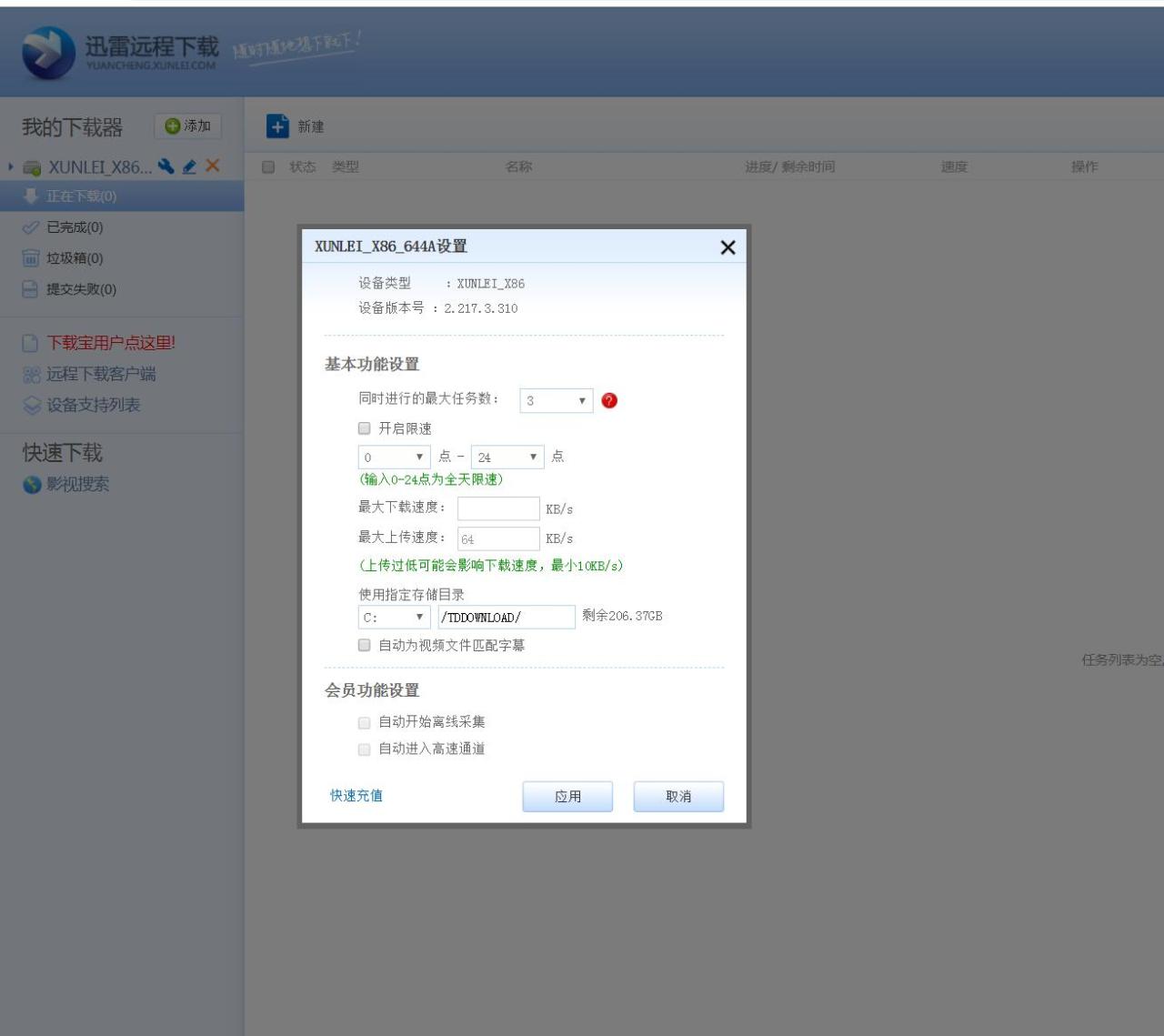Click the rename pencil icon for XUNLEI_X86 device

pyautogui.click(x=189, y=166)
